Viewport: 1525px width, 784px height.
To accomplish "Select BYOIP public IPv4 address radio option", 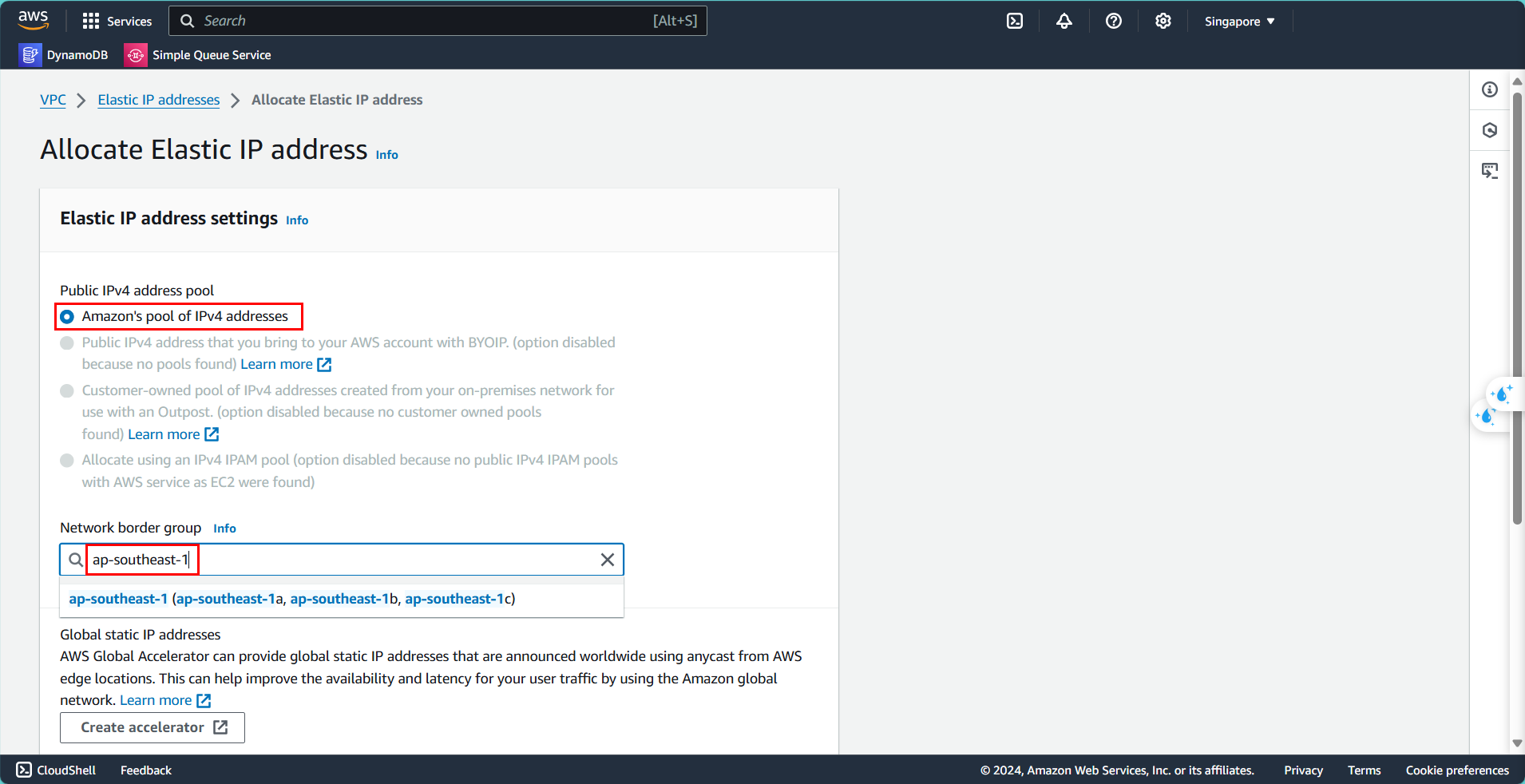I will pos(67,343).
